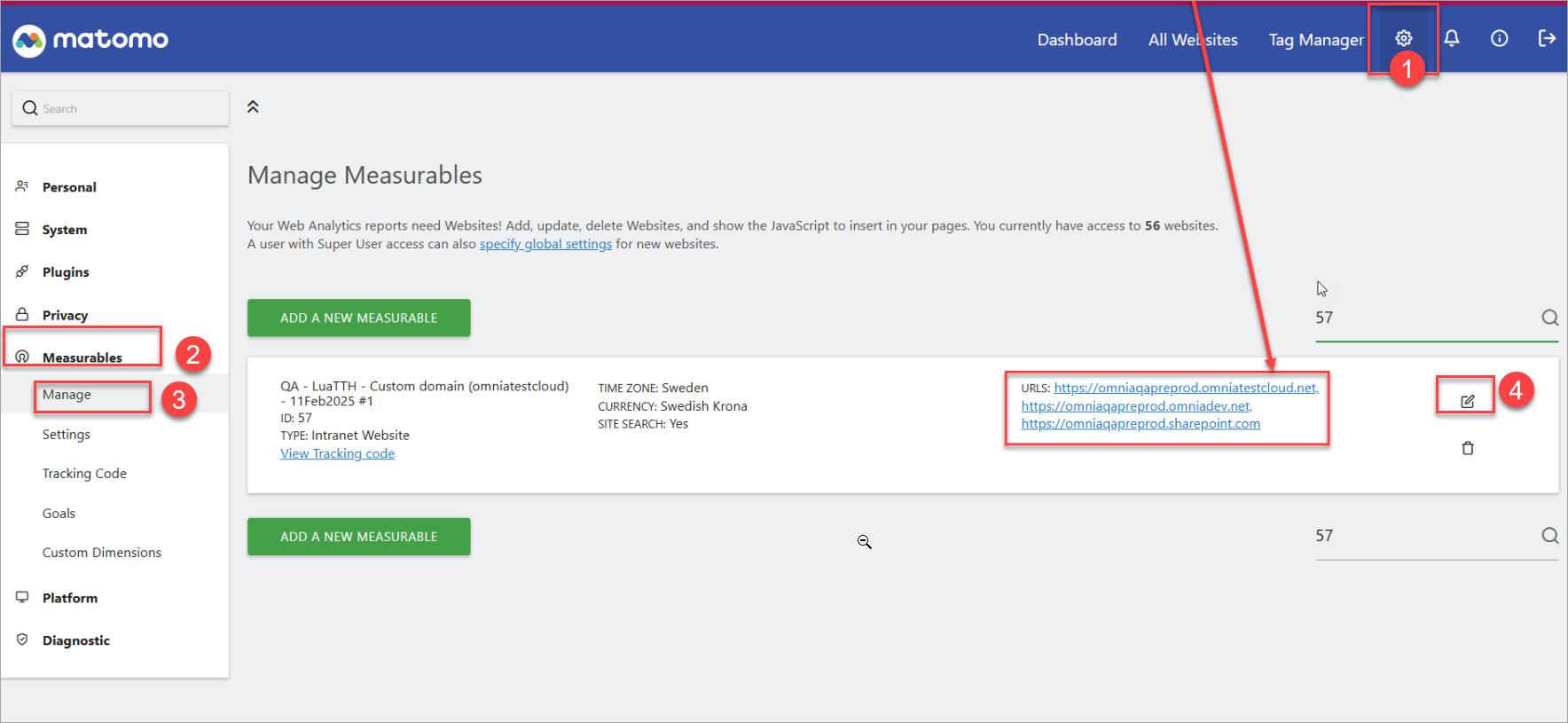Open notifications bell icon
This screenshot has width=1568, height=723.
[1451, 38]
